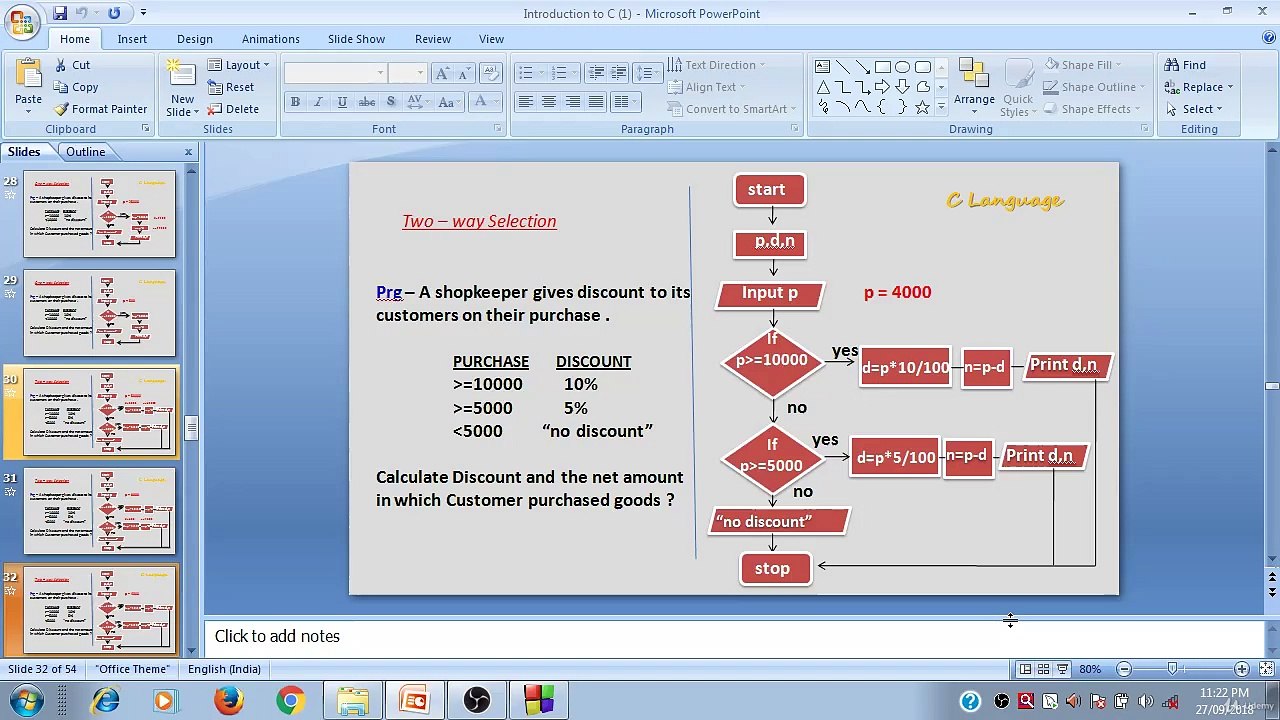1280x720 pixels.
Task: Cut the selection with scissors icon
Action: coord(72,65)
